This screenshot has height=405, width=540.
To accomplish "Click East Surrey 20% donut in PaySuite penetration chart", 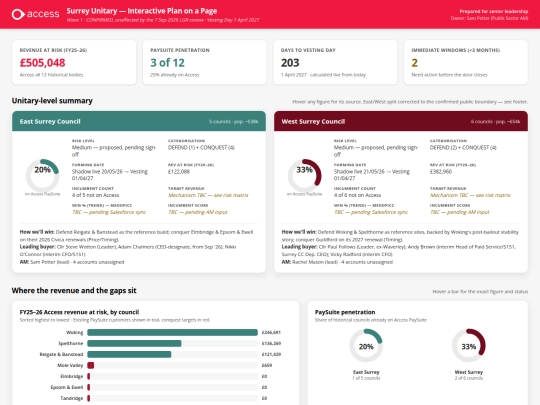I will coord(366,345).
